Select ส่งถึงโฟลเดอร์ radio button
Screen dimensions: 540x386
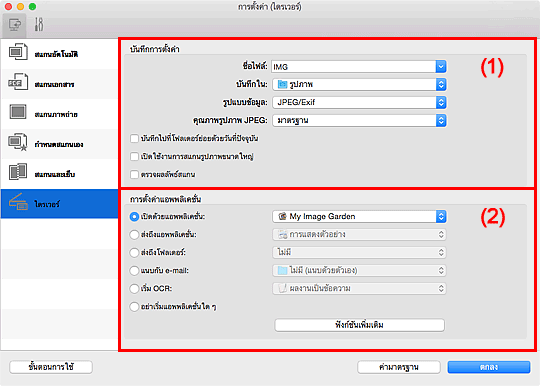point(134,252)
